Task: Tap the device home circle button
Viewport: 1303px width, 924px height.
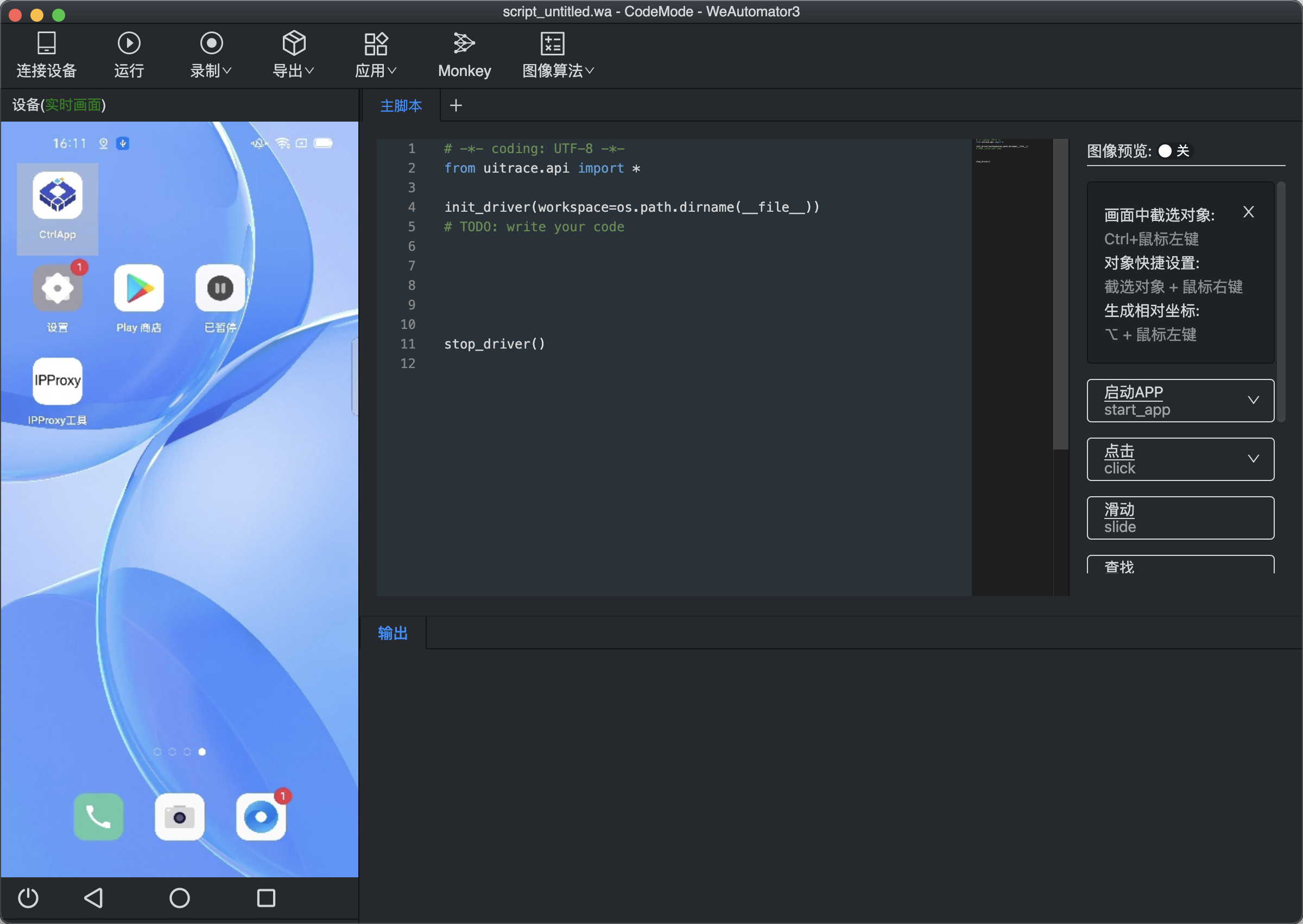Action: click(x=180, y=898)
